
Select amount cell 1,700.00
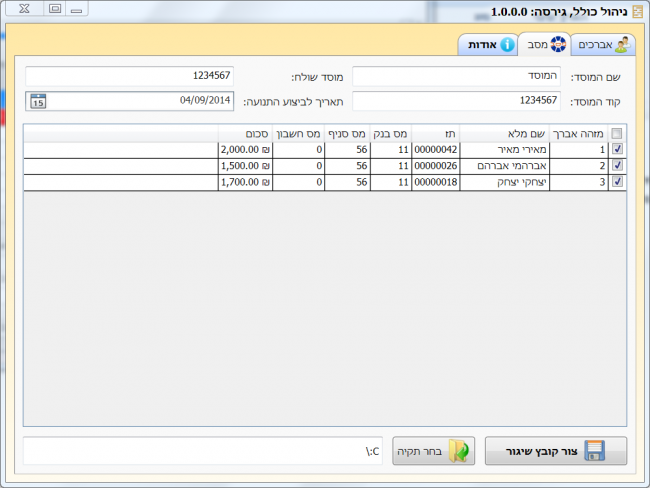(245, 182)
